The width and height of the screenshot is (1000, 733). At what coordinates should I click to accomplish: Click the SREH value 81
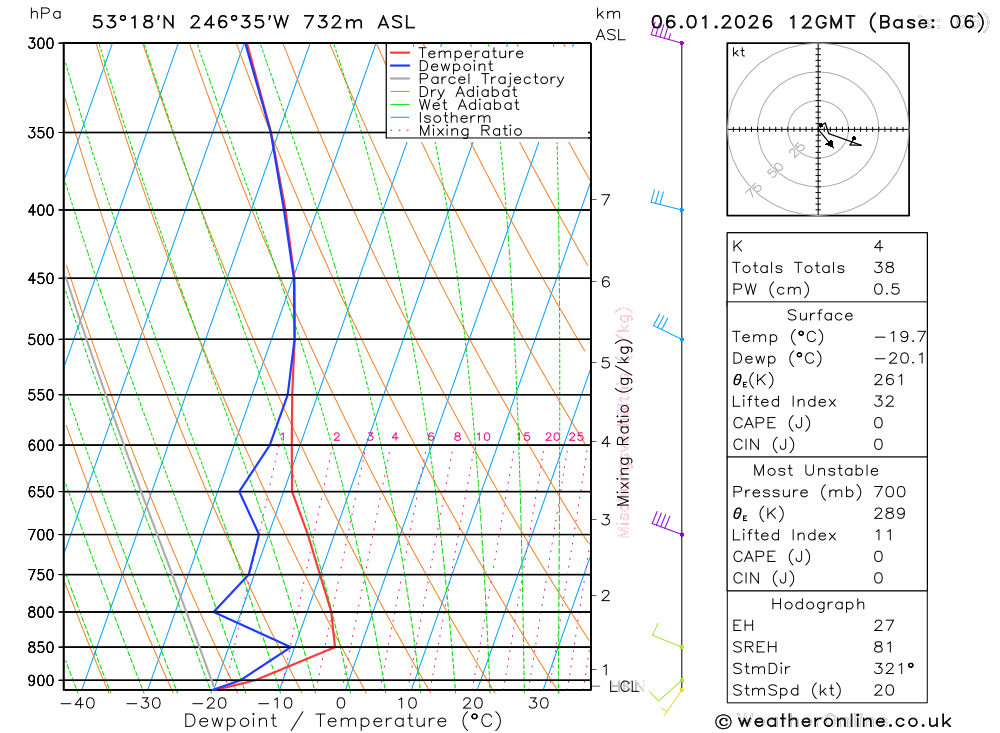coord(884,648)
